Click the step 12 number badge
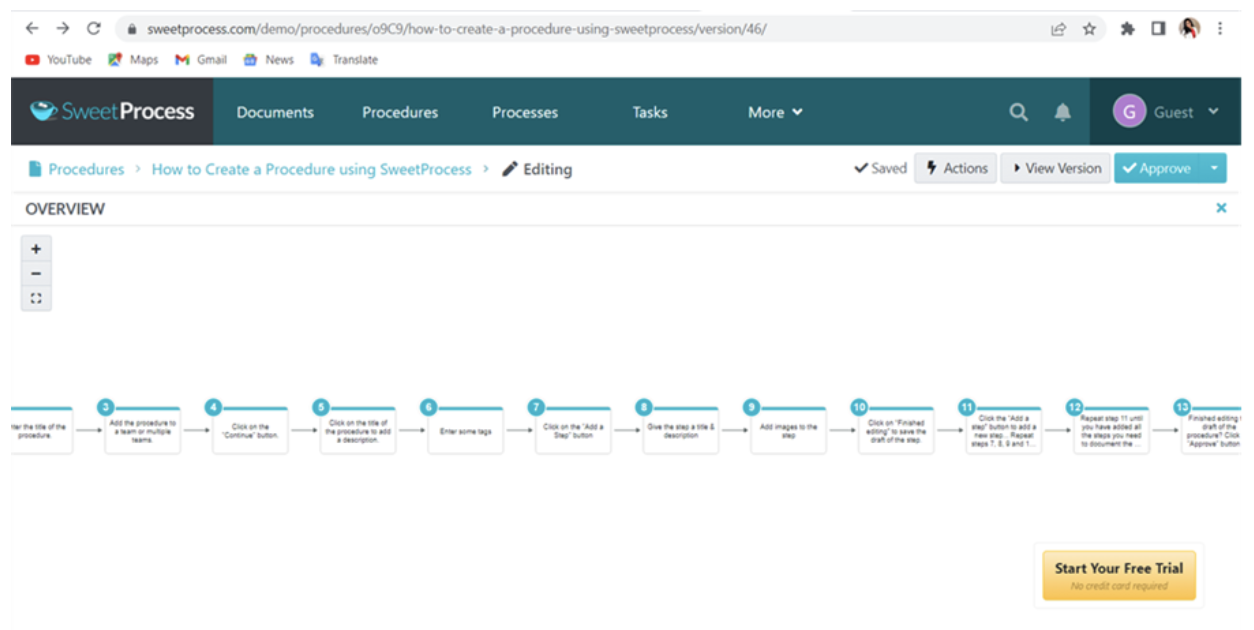 pos(1074,407)
